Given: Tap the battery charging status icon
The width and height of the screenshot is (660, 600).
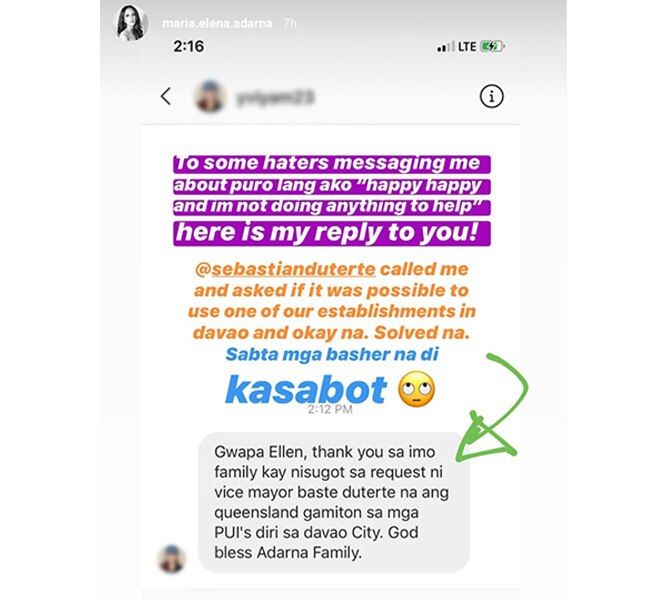Looking at the screenshot, I should coord(492,46).
